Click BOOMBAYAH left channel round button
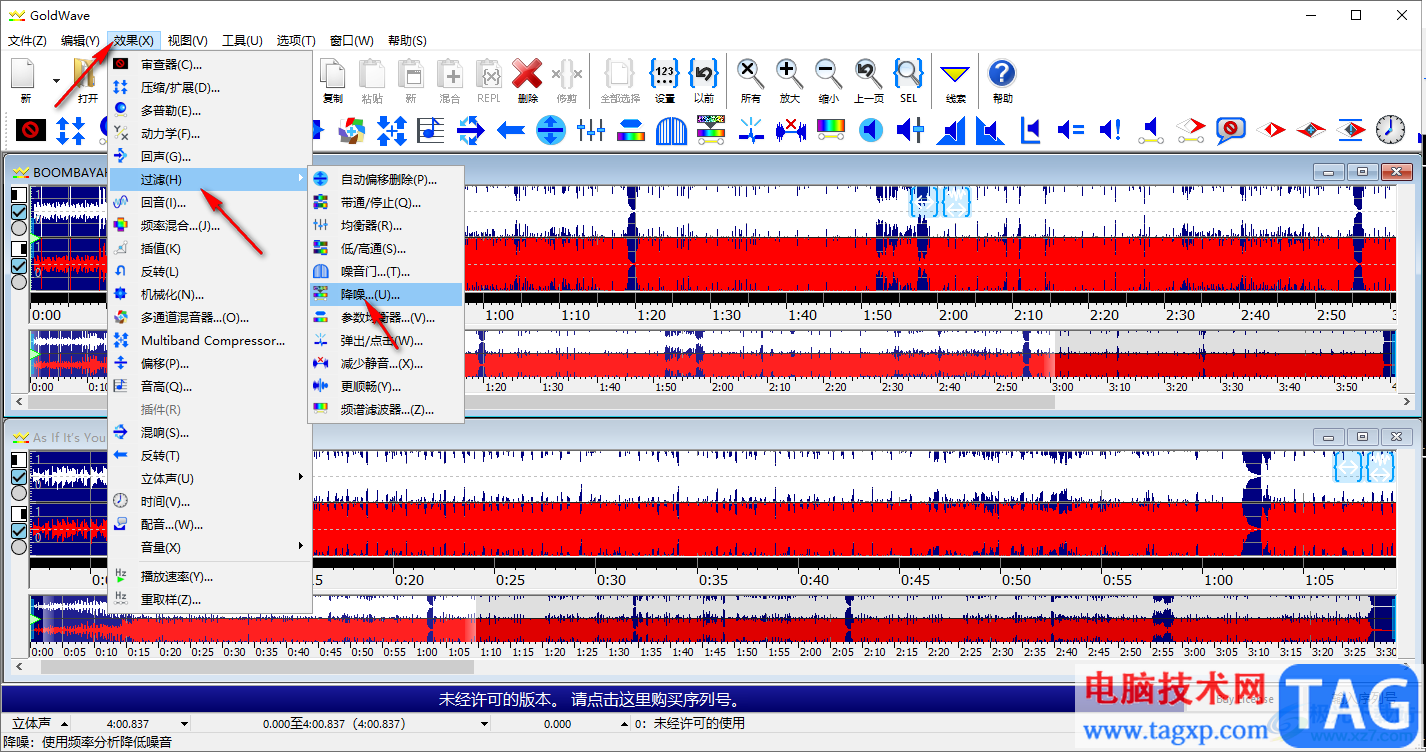Viewport: 1426px width, 752px height. point(18,228)
